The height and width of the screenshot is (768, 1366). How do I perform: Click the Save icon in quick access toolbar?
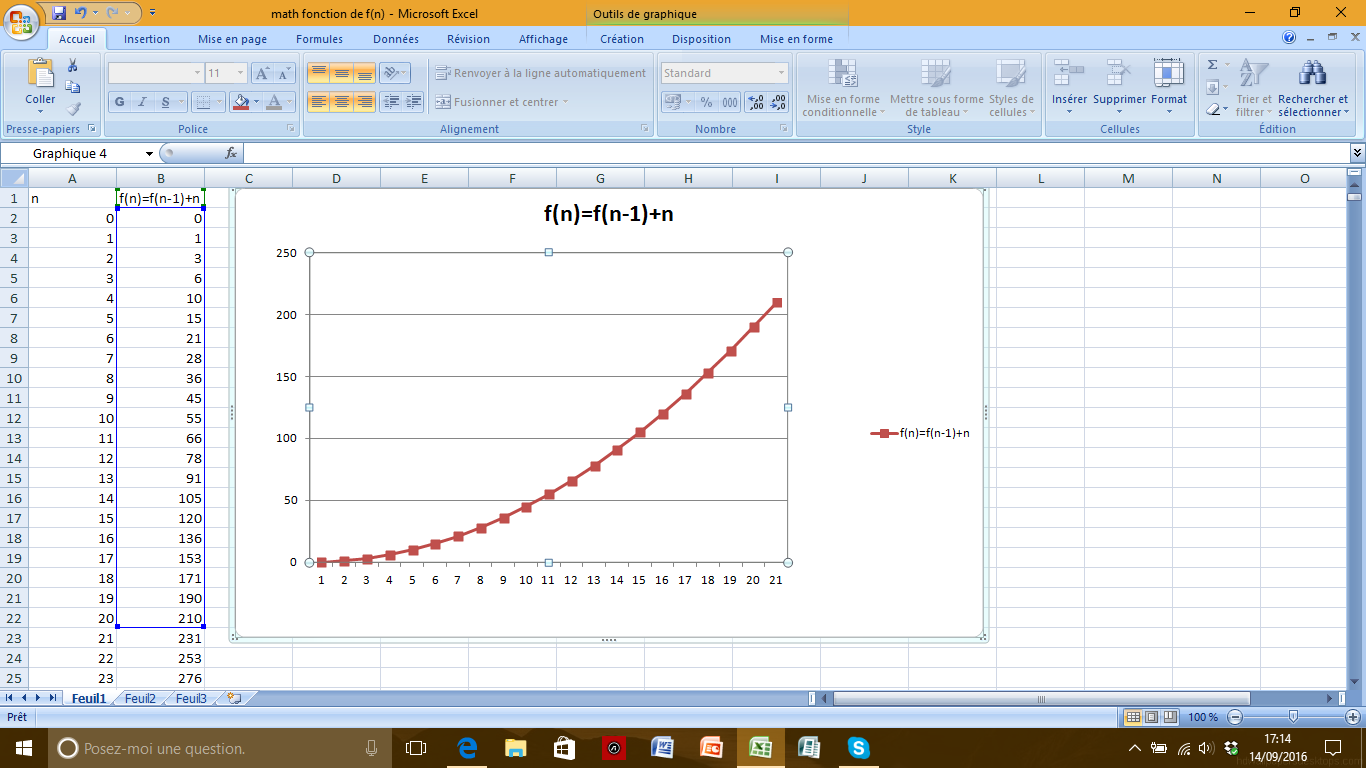pyautogui.click(x=59, y=13)
